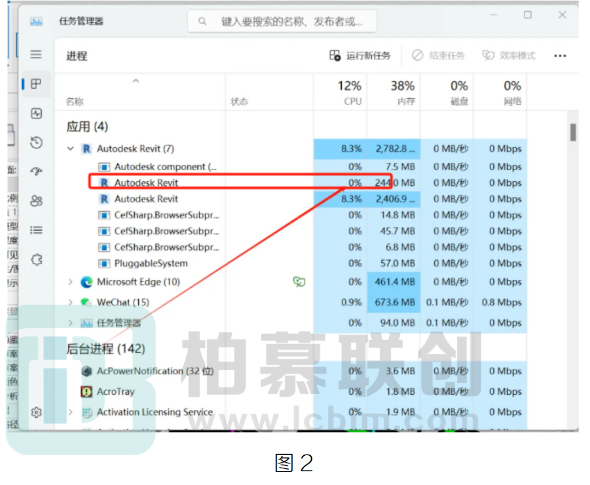Sort by the 0% network column header
The height and width of the screenshot is (485, 590).
click(500, 93)
